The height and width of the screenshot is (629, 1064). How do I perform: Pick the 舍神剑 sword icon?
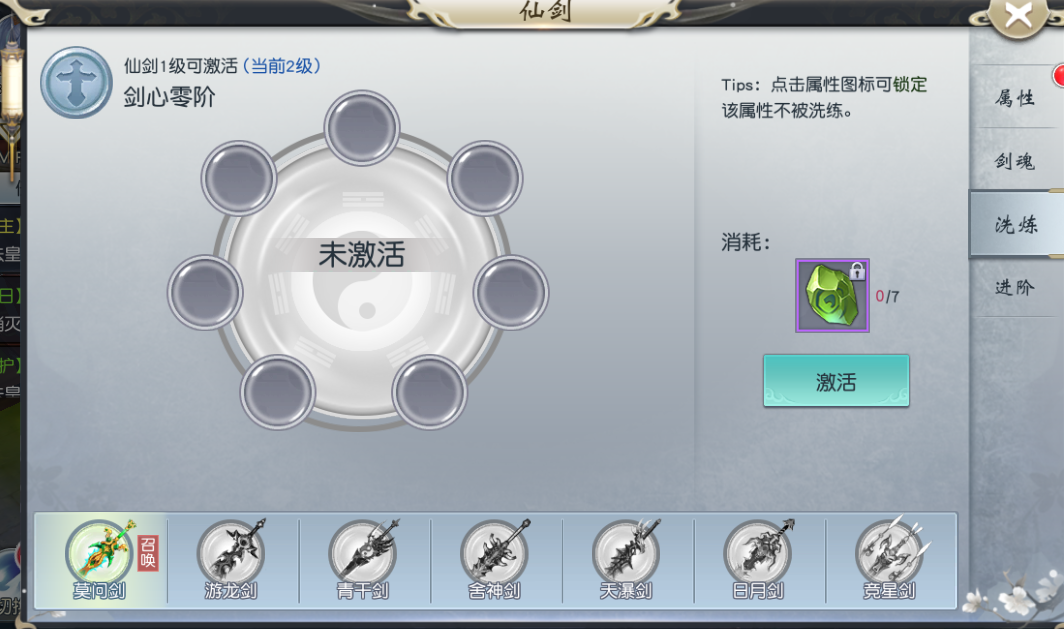click(x=494, y=554)
